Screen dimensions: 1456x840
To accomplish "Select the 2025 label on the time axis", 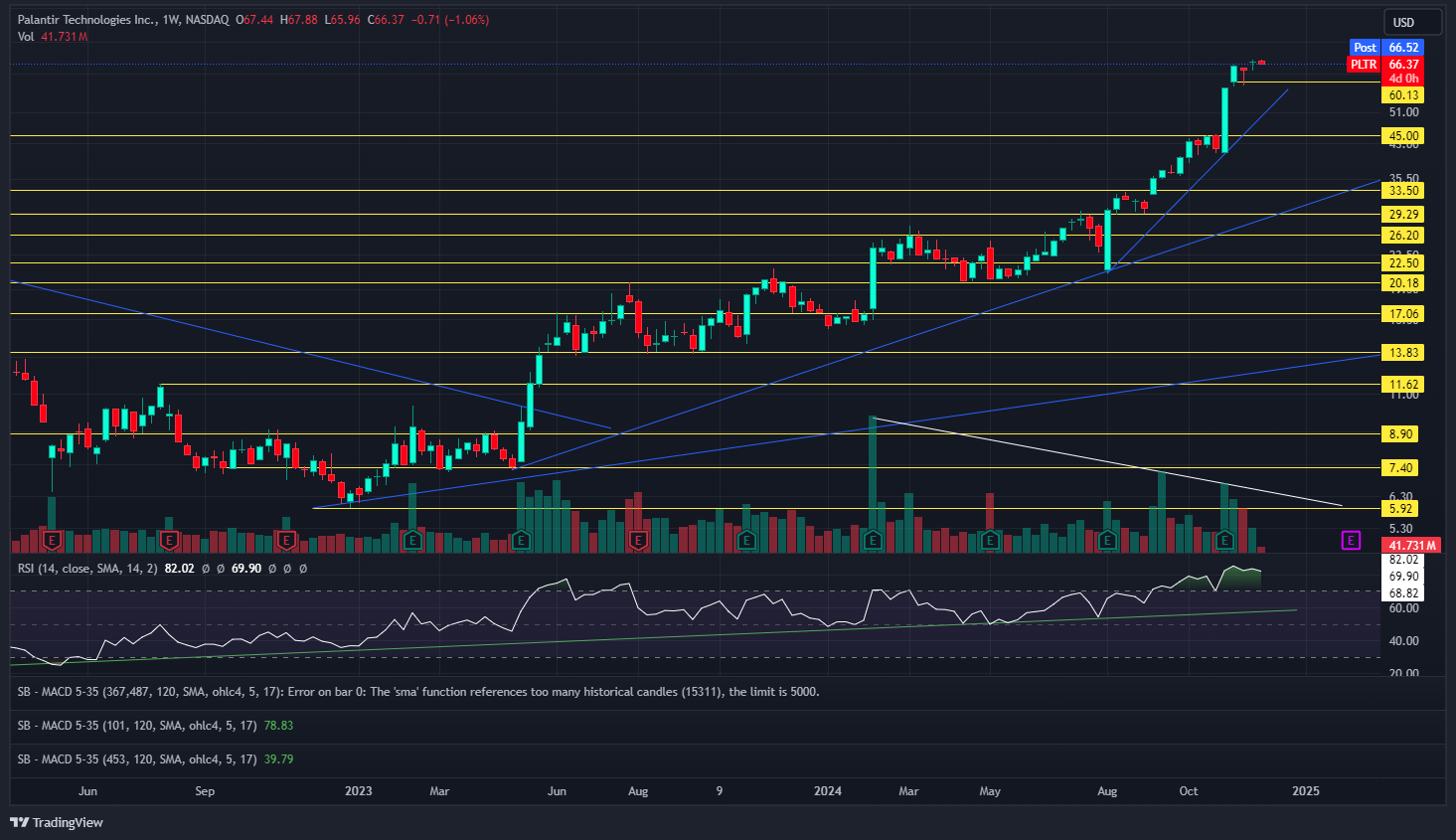I will (x=1305, y=791).
